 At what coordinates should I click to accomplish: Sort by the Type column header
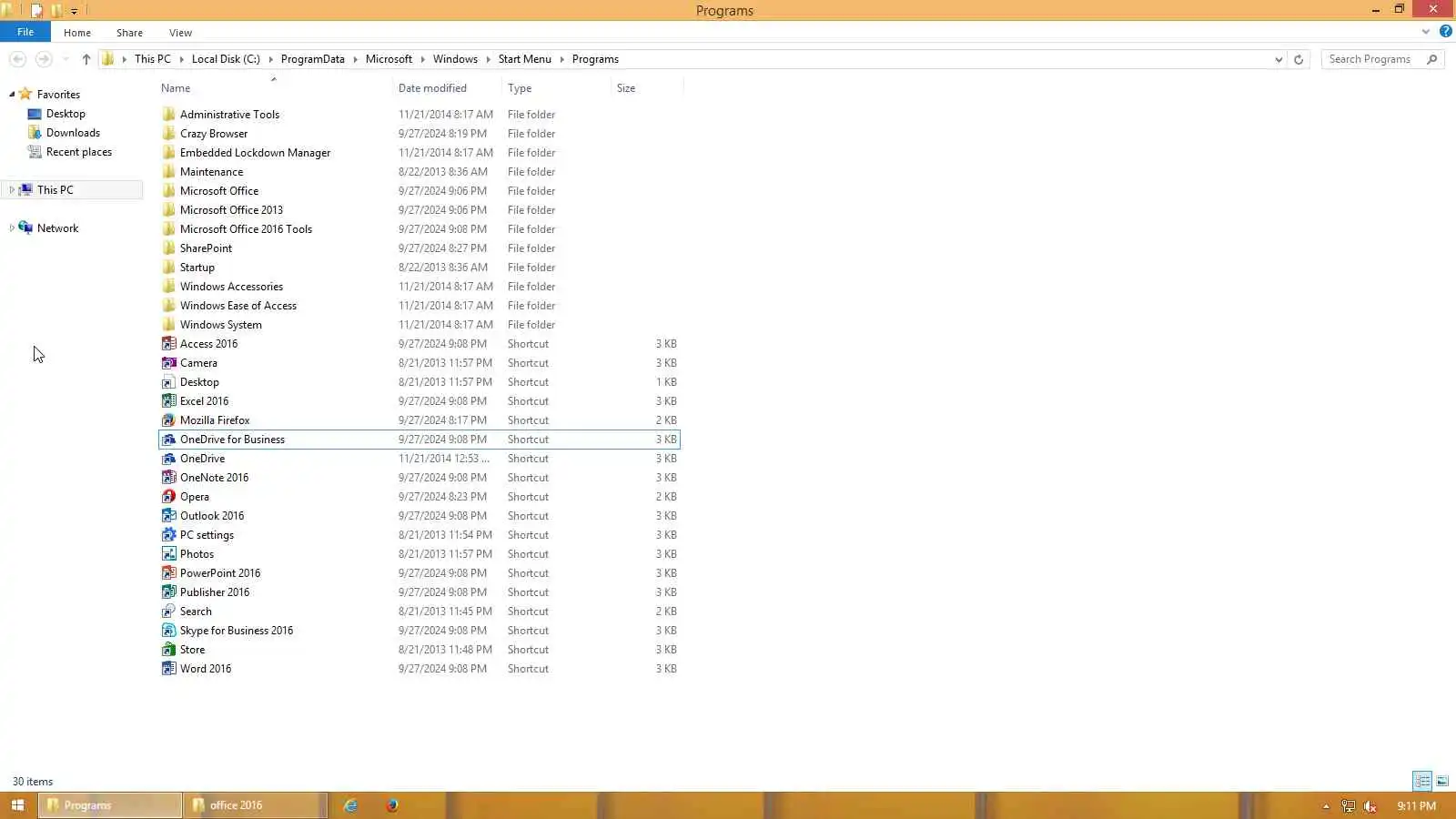click(x=556, y=88)
